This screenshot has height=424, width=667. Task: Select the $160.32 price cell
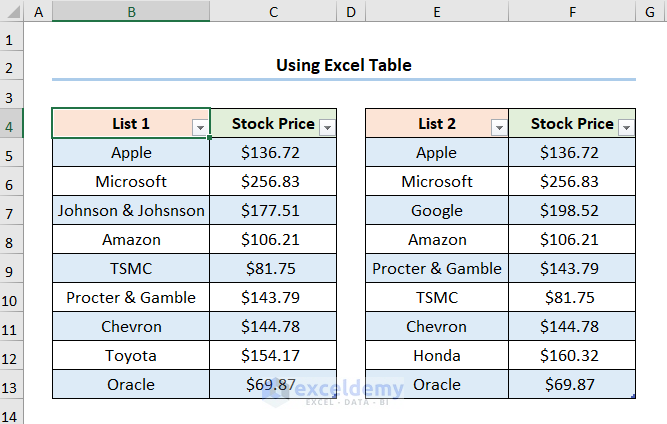(x=572, y=356)
